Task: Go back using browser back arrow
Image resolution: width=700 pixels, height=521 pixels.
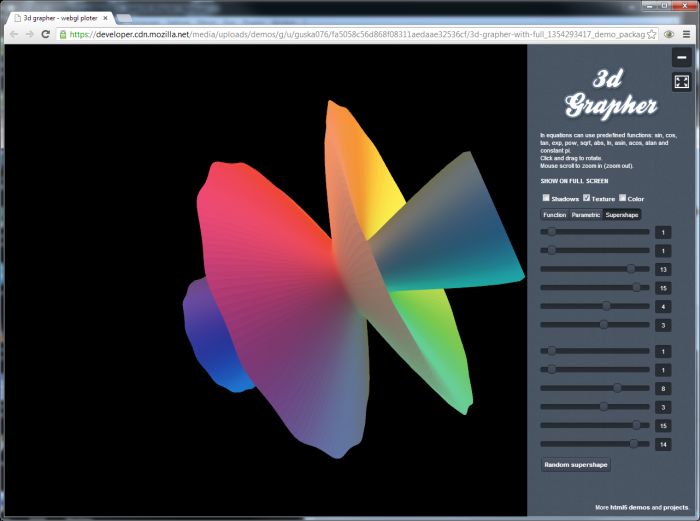Action: click(x=13, y=34)
